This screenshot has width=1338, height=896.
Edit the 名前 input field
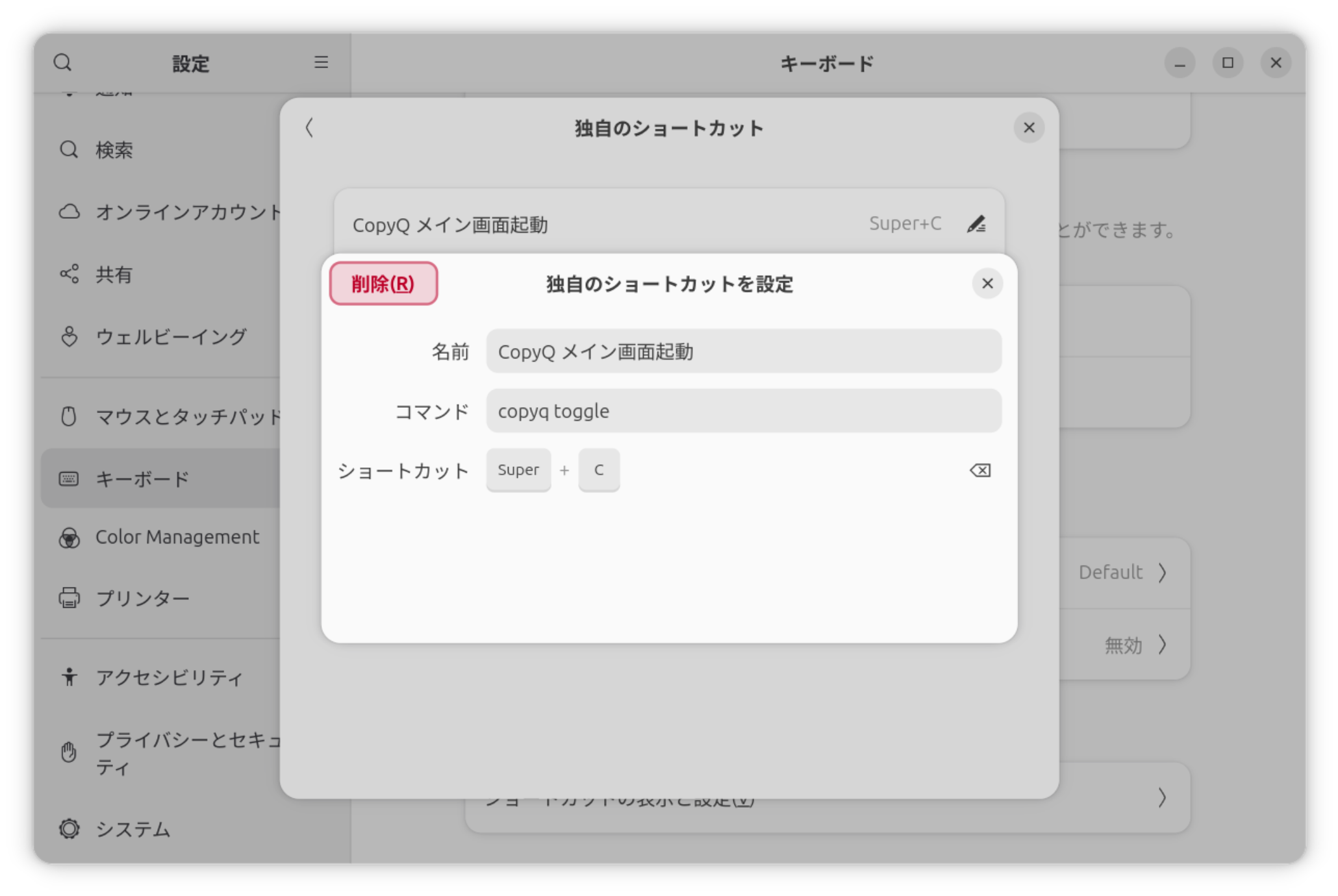coord(744,351)
